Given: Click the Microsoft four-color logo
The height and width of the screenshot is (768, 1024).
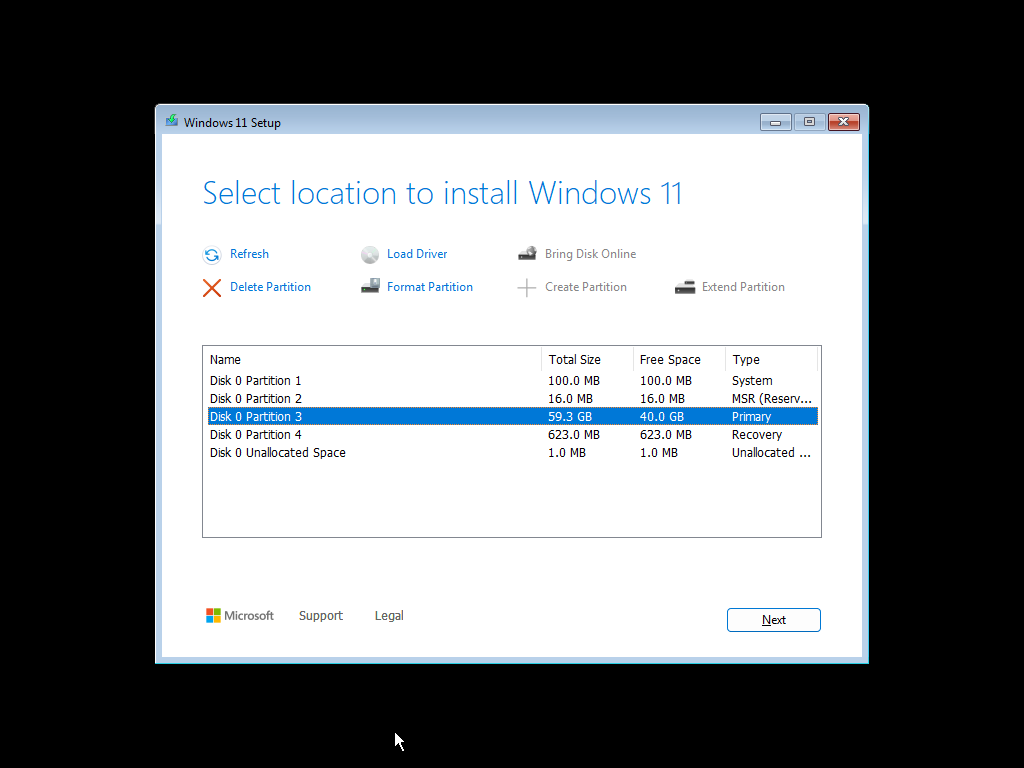Looking at the screenshot, I should [213, 616].
